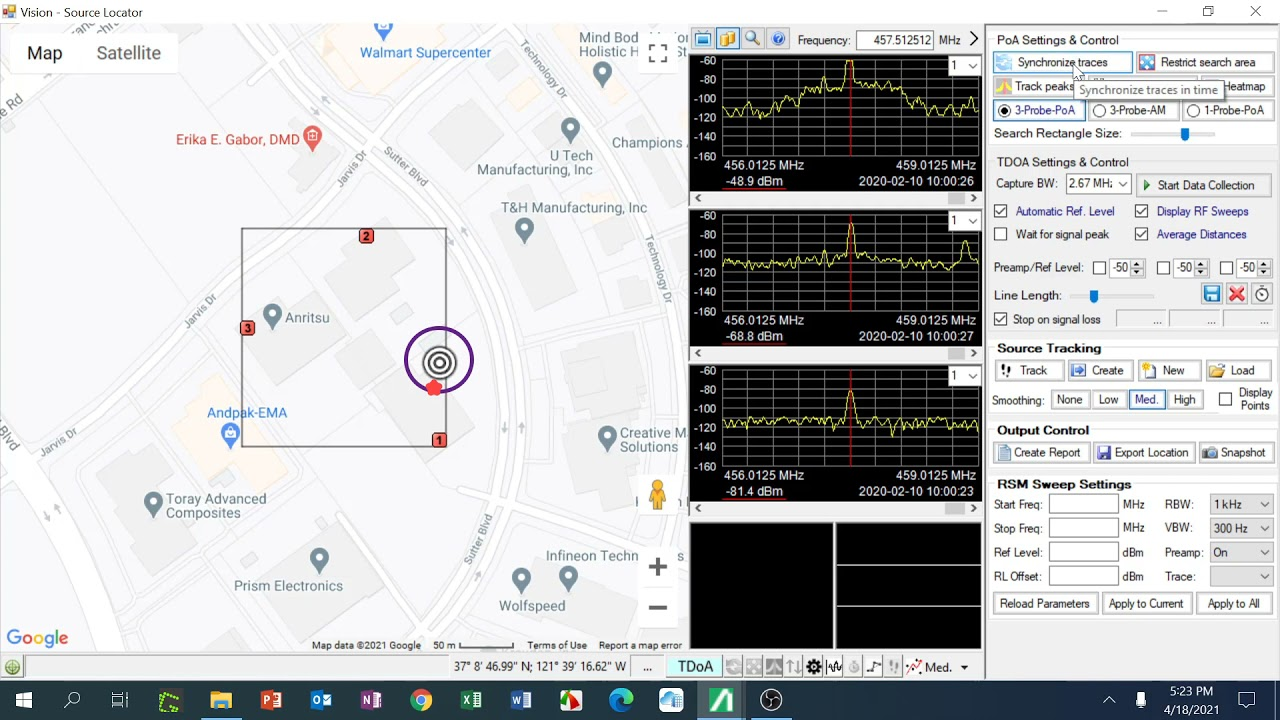The image size is (1280, 720).
Task: Switch map to Satellite view
Action: point(128,53)
